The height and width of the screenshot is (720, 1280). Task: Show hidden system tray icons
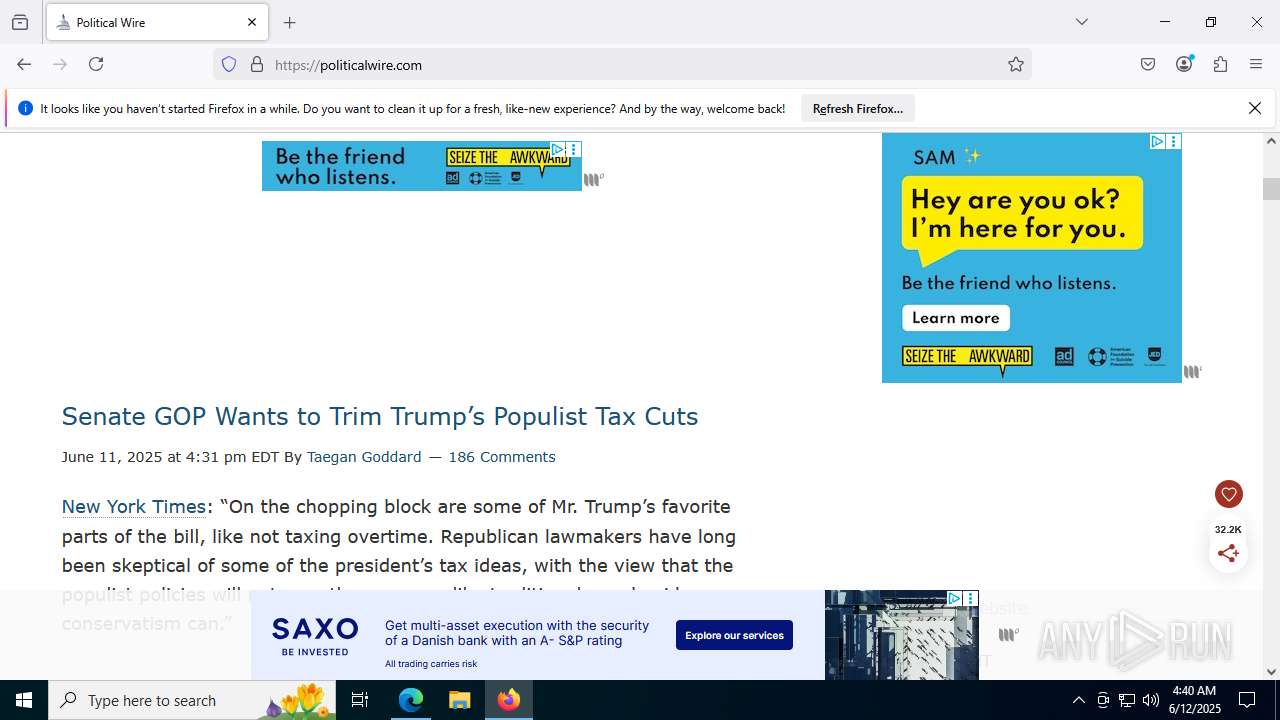(x=1078, y=700)
